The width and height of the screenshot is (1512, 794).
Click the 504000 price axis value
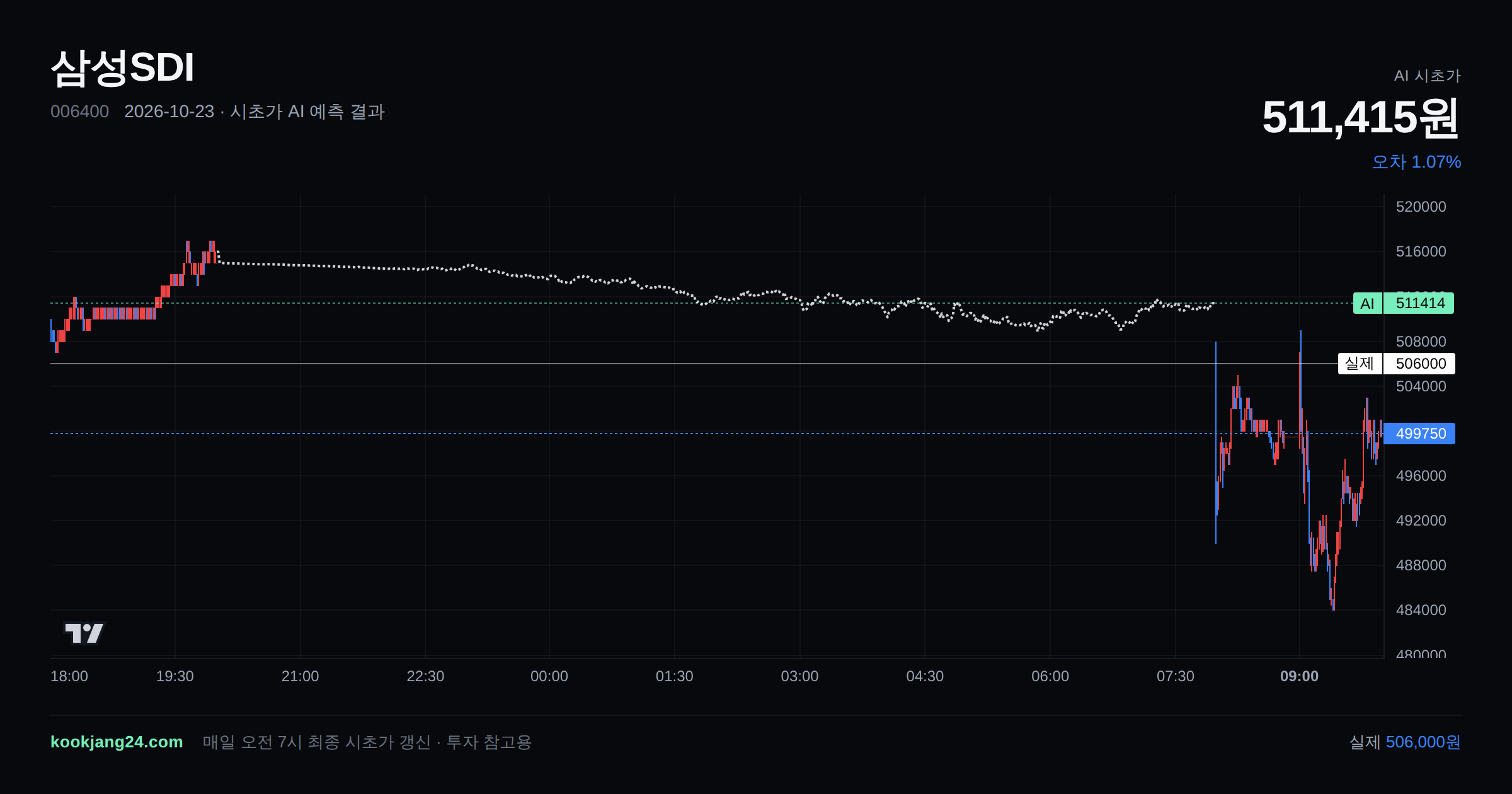1421,386
